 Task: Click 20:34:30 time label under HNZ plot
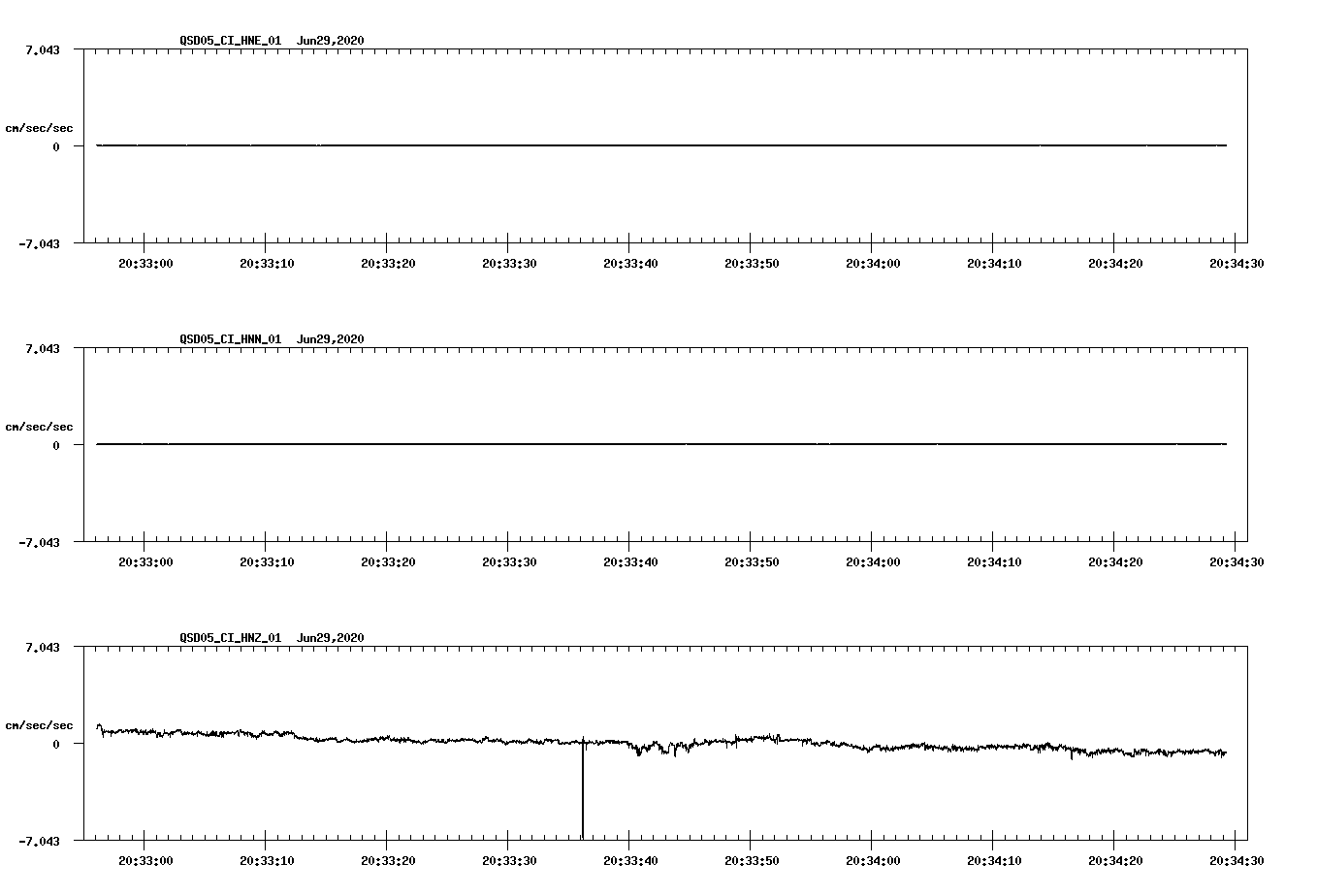pyautogui.click(x=1236, y=860)
